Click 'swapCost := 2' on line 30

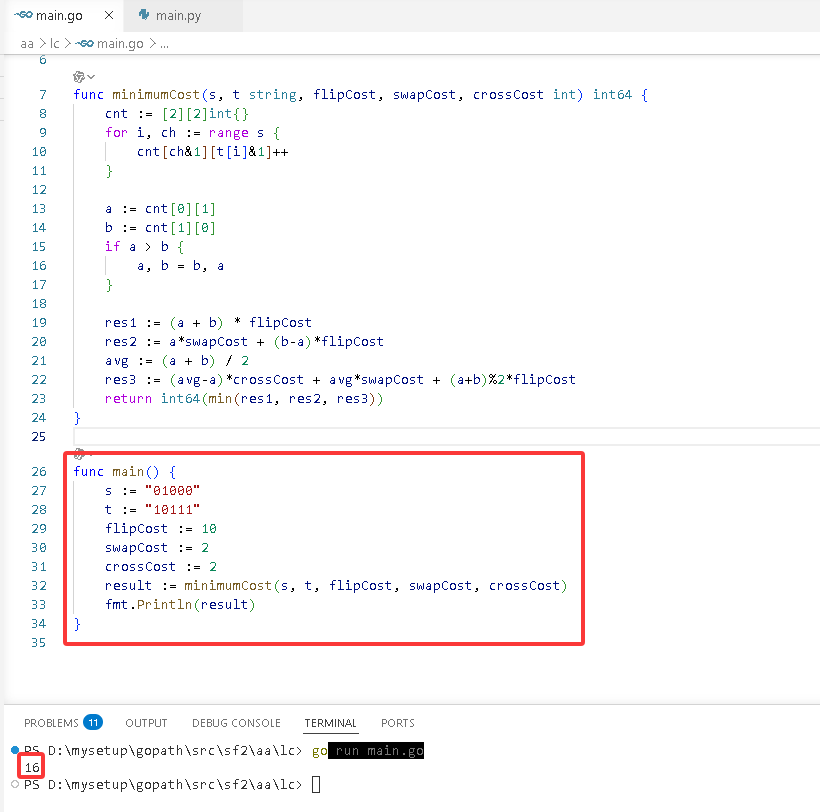click(157, 547)
